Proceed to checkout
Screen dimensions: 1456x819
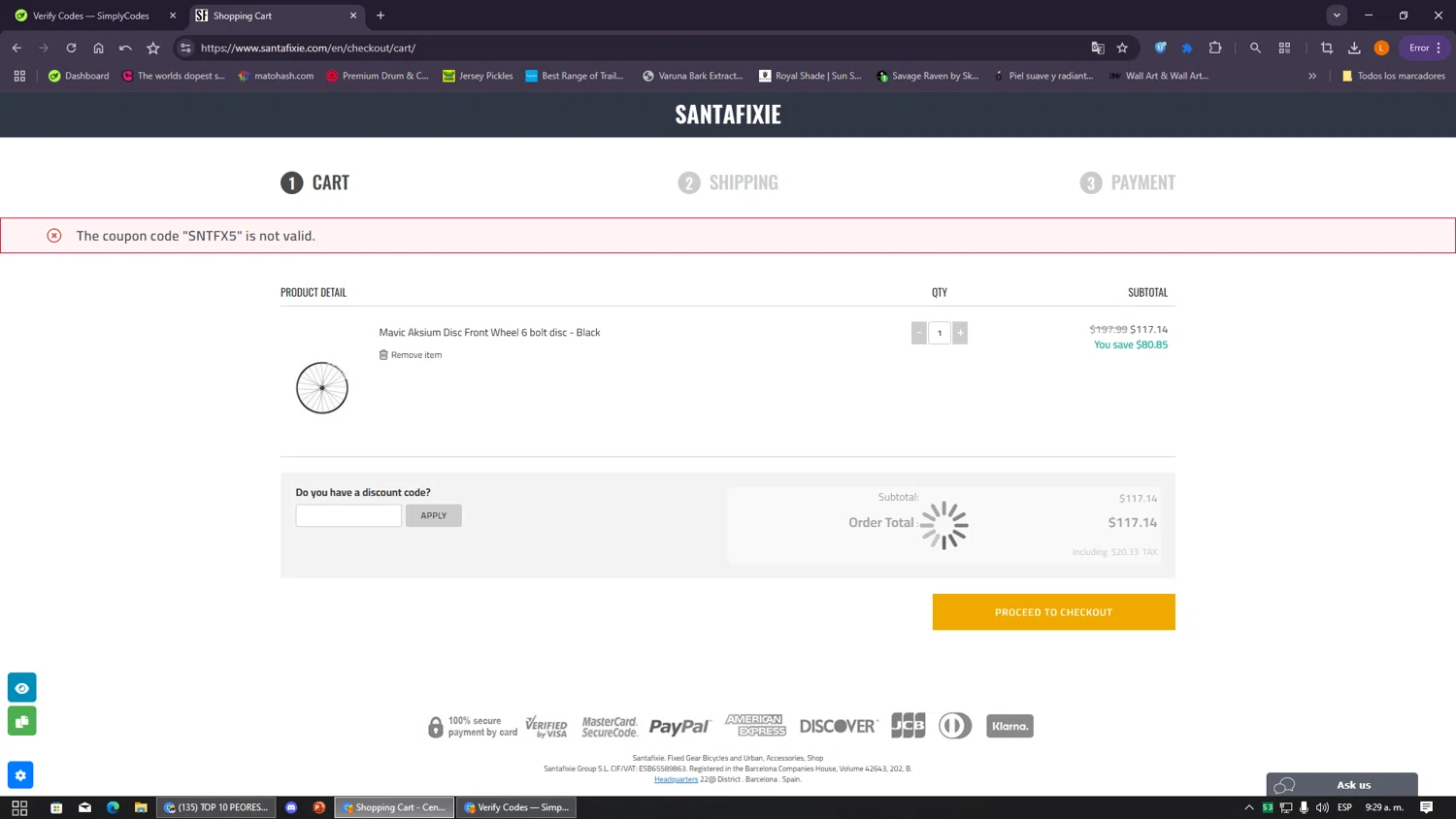1053,612
